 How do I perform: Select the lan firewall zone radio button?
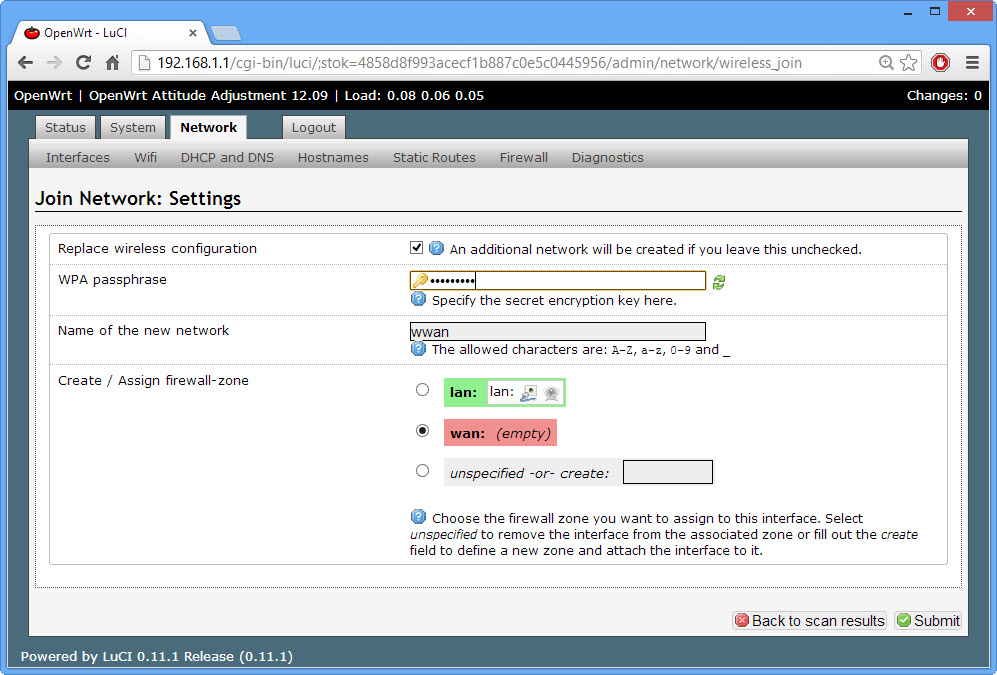pos(422,390)
